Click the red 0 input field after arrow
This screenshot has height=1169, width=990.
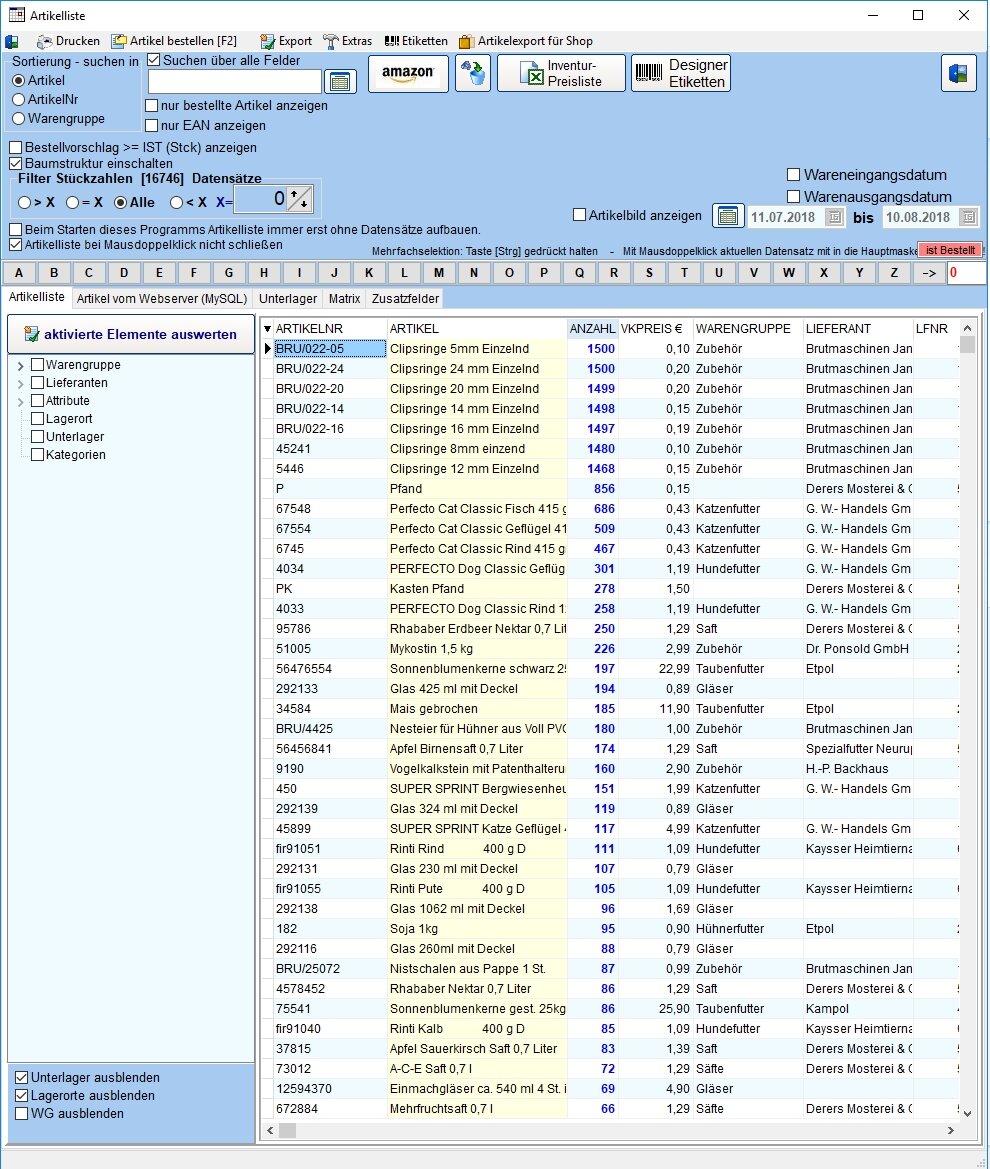click(x=967, y=273)
